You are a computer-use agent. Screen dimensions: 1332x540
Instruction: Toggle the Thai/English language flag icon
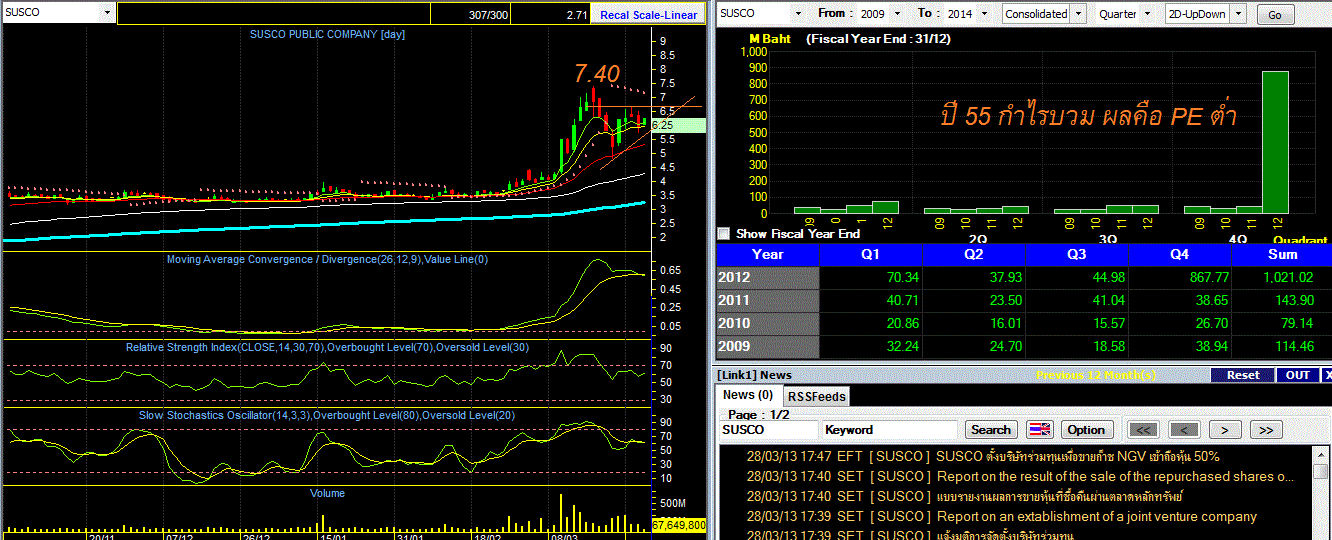(1040, 430)
